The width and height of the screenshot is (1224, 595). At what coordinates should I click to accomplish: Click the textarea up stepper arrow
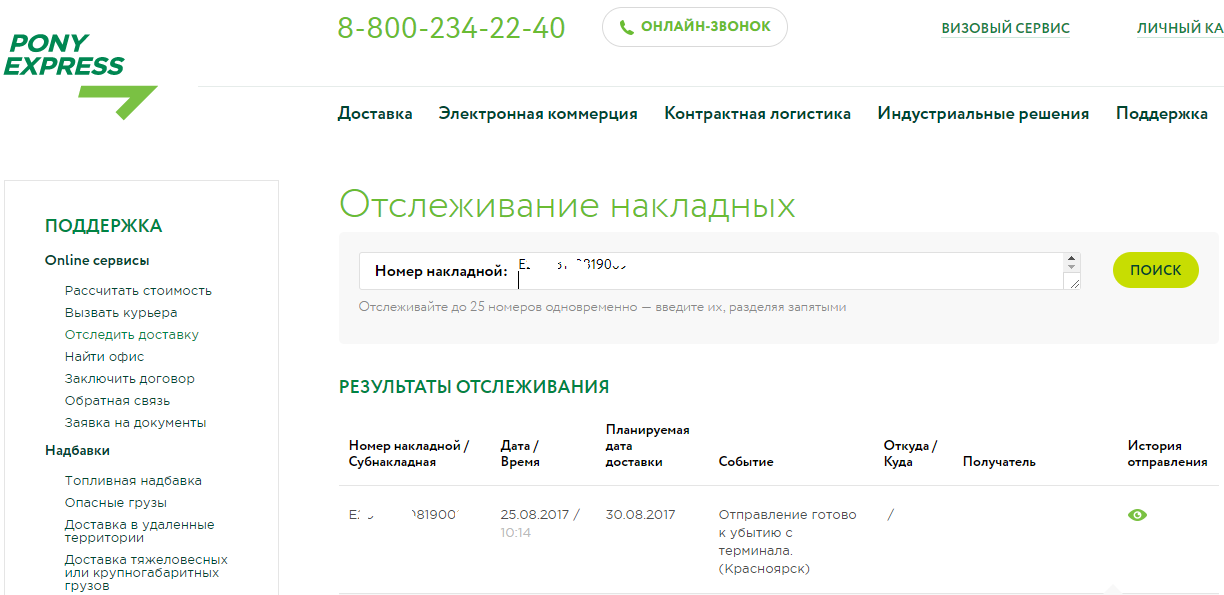coord(1073,259)
